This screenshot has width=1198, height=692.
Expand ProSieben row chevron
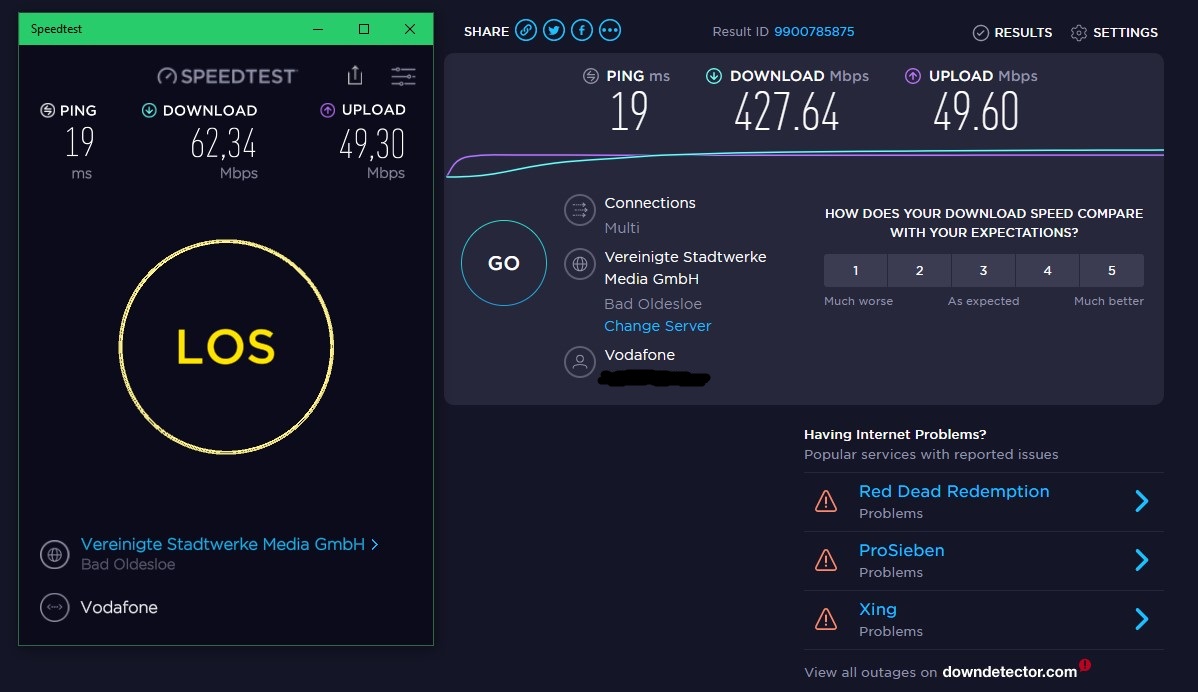[1141, 560]
